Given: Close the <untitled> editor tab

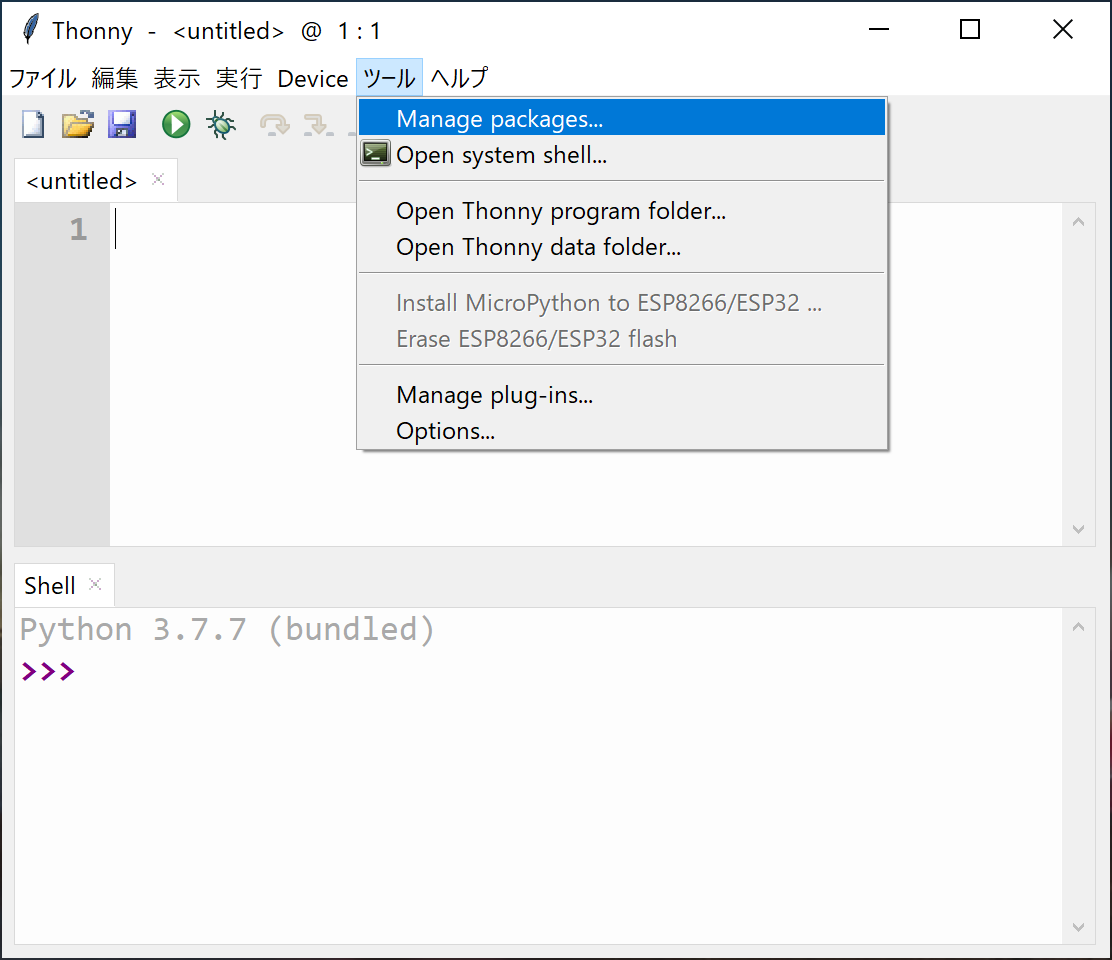Looking at the screenshot, I should point(158,179).
